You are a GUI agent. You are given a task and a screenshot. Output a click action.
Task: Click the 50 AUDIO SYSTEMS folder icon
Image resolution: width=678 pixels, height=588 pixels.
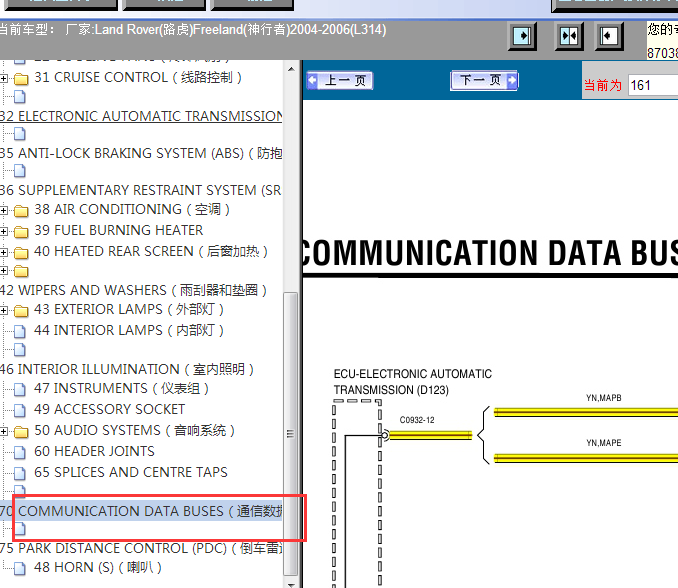(21, 431)
